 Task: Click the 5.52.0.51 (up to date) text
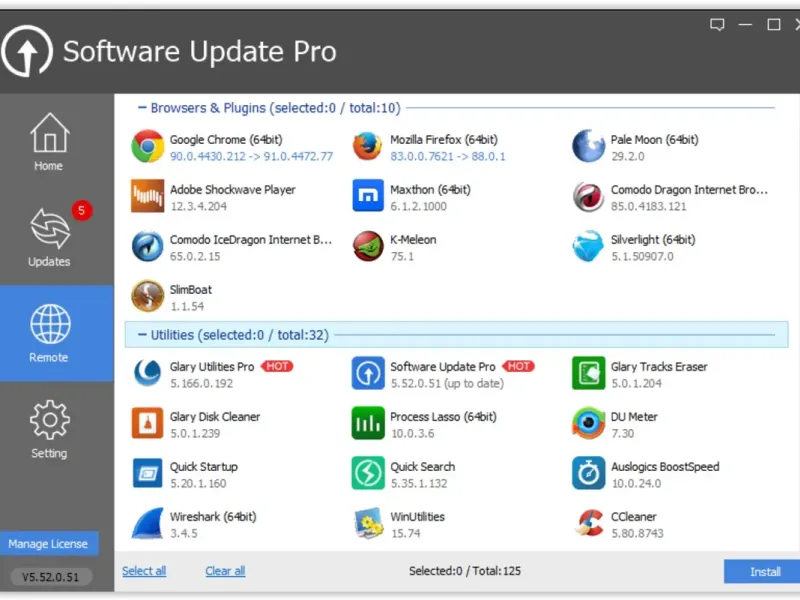pos(447,383)
